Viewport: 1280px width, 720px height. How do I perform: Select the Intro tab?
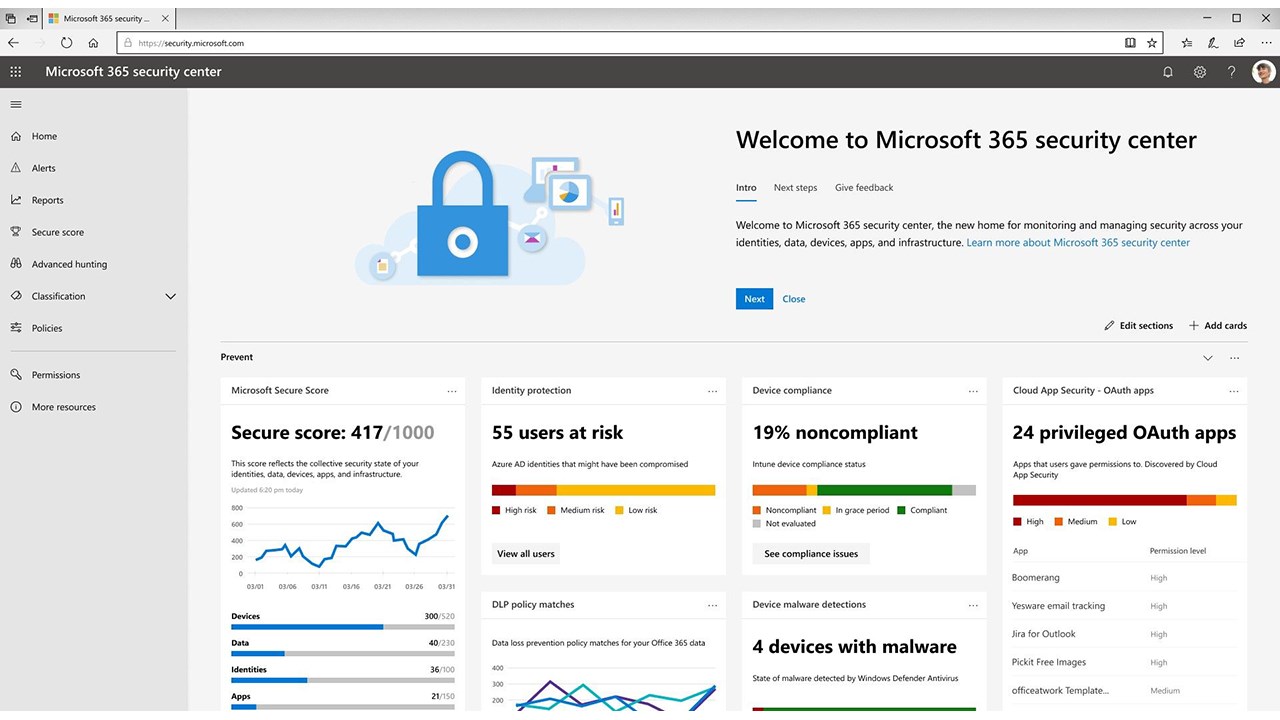click(x=746, y=188)
